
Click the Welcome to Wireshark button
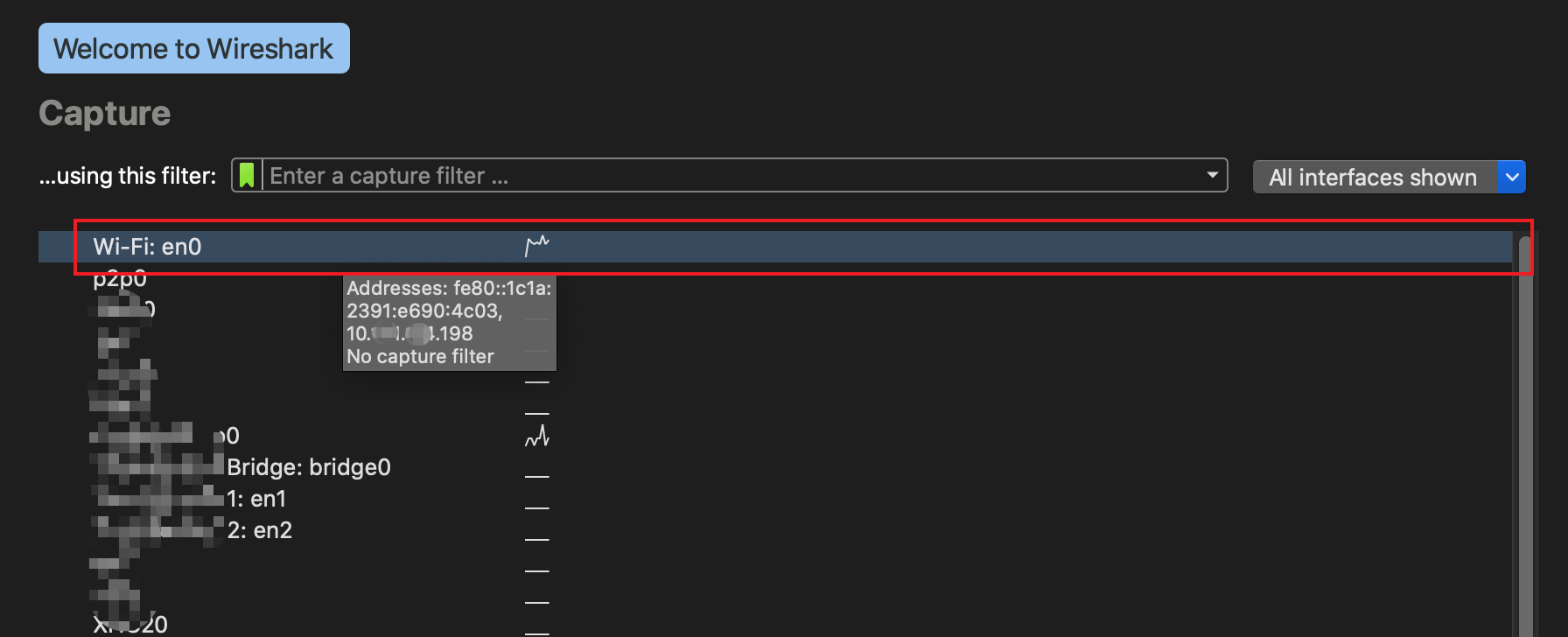click(x=193, y=48)
